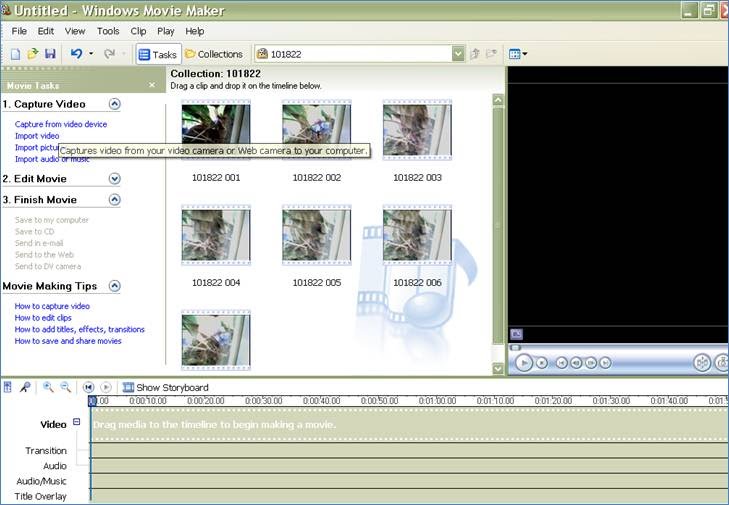Click the timeline ruler at 0:00:30.00
Screen dimensions: 729x505
pos(264,401)
